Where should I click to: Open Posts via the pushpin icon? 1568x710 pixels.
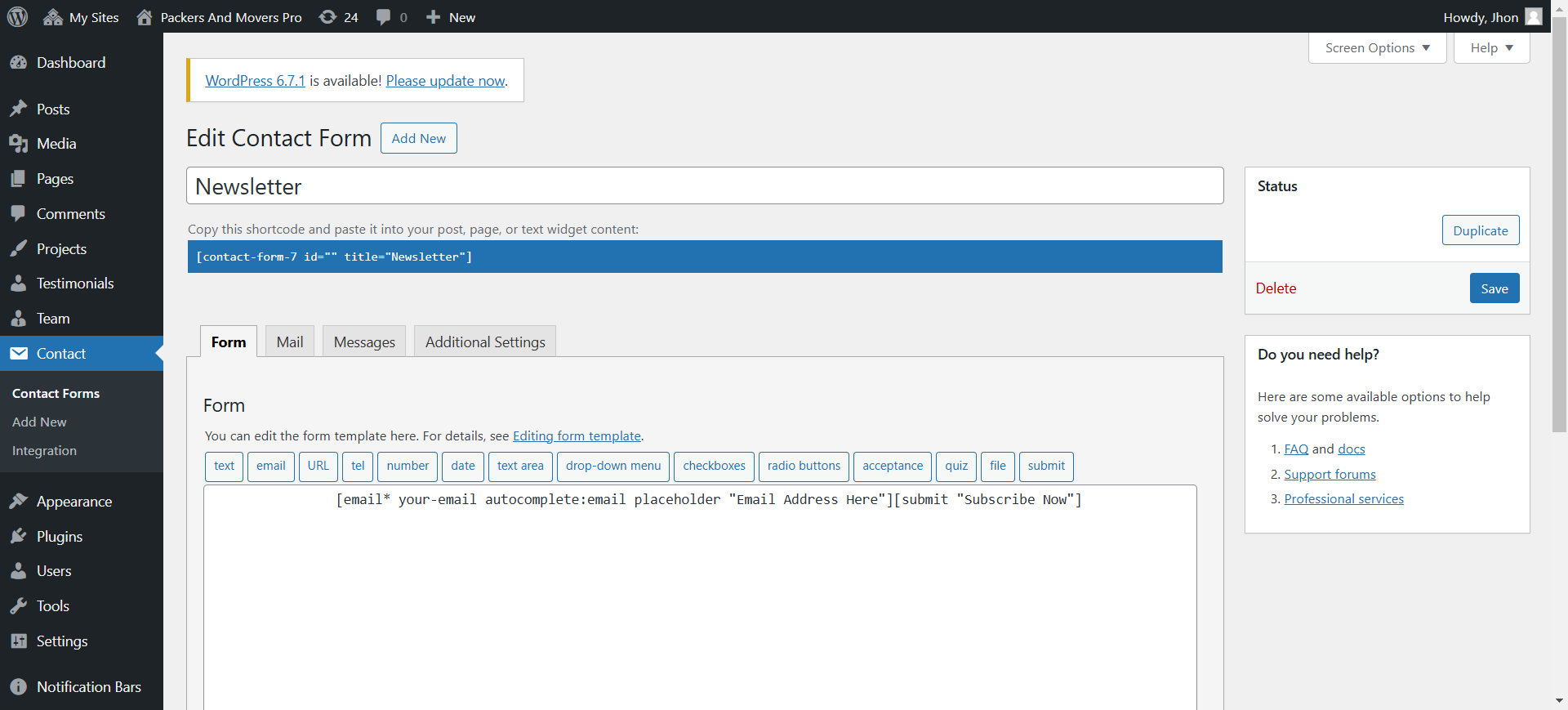click(18, 109)
